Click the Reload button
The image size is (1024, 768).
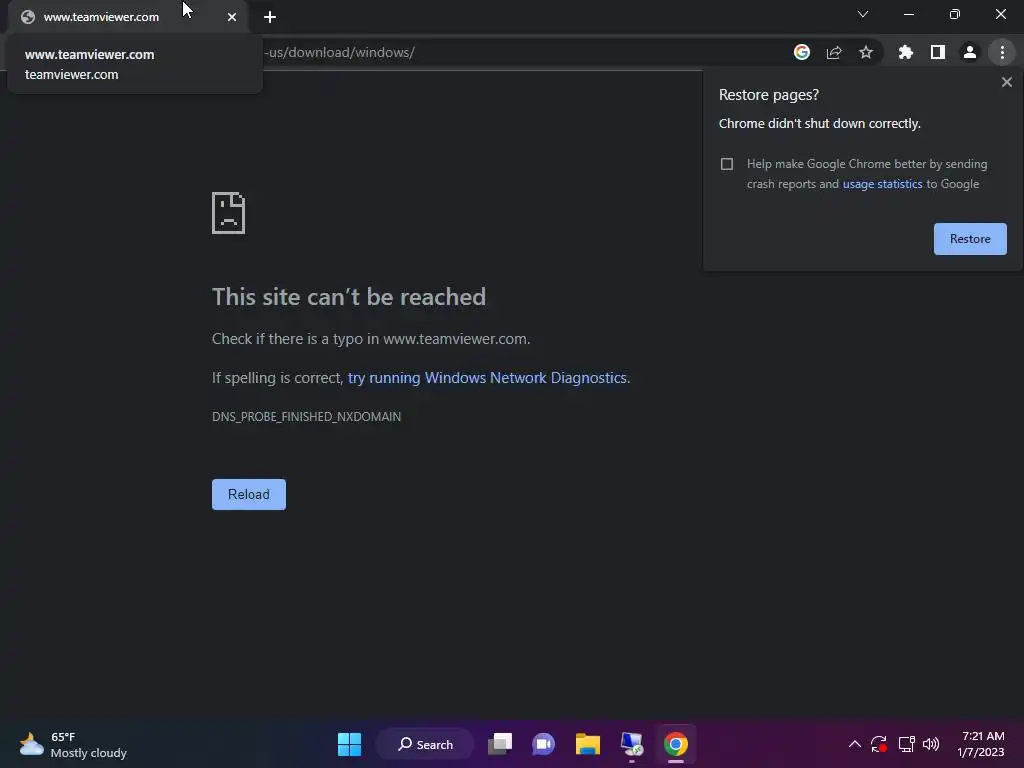click(x=249, y=494)
